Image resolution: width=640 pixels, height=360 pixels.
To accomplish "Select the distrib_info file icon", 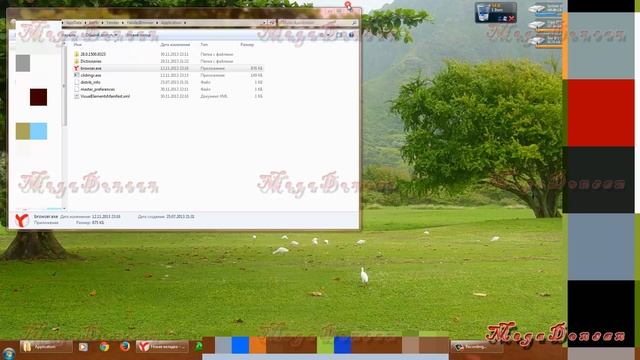I will click(x=76, y=82).
